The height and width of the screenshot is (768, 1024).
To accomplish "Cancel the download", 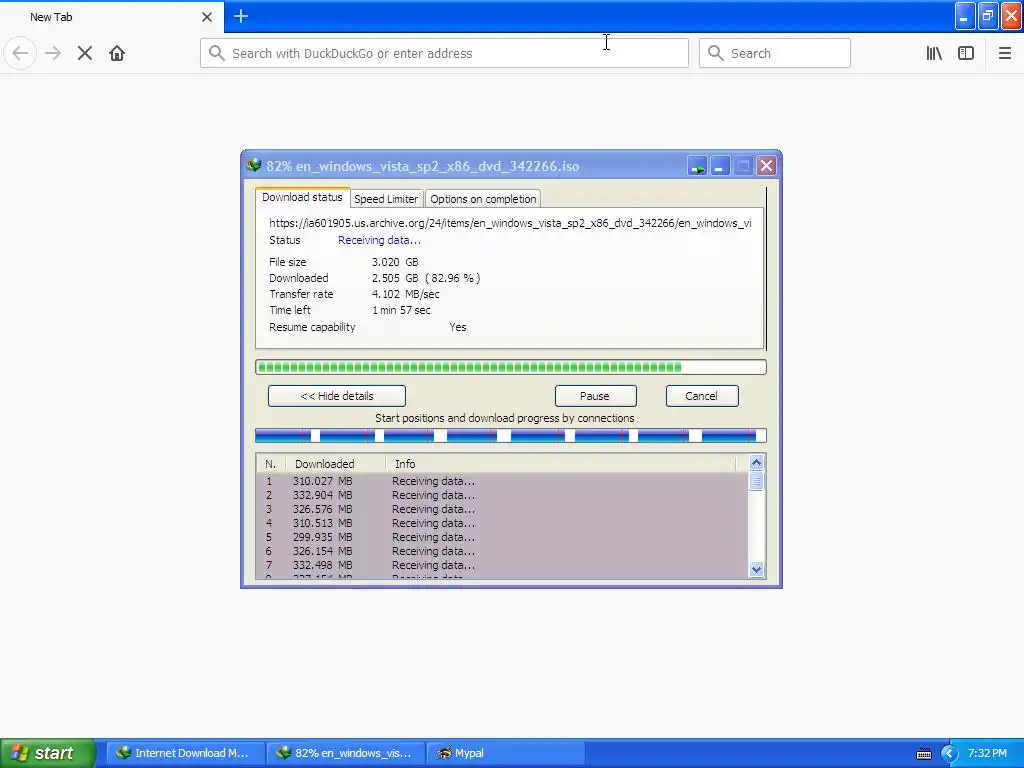I will tap(702, 396).
